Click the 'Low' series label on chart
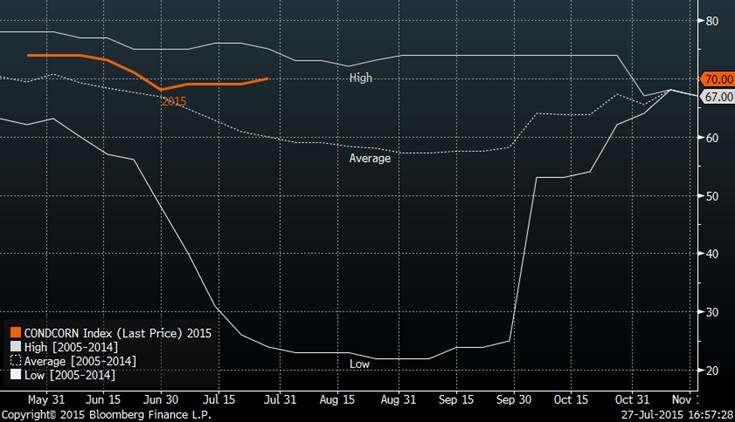Image resolution: width=735 pixels, height=422 pixels. point(360,364)
